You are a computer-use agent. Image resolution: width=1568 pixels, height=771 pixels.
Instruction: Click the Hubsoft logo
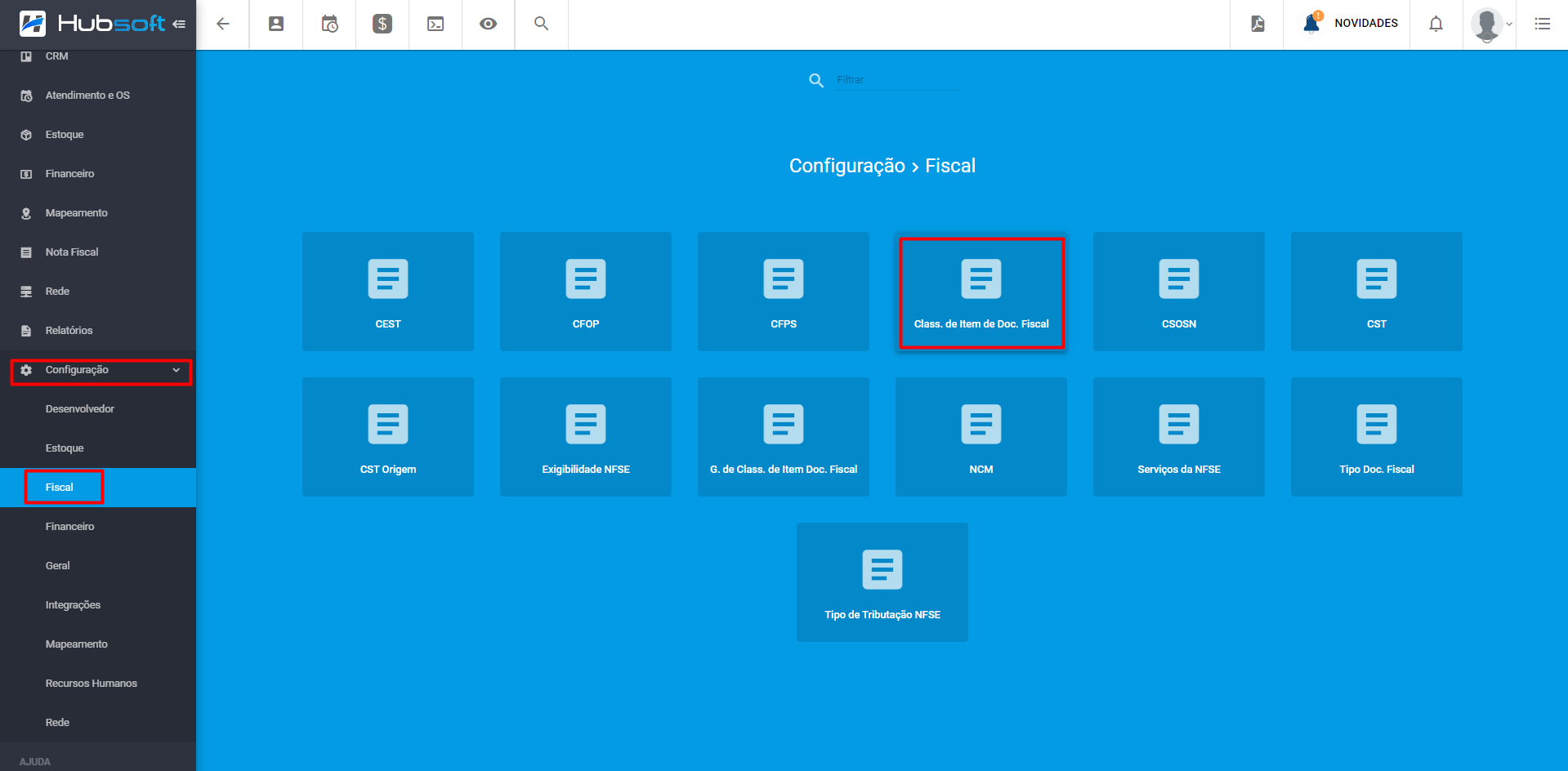click(92, 24)
